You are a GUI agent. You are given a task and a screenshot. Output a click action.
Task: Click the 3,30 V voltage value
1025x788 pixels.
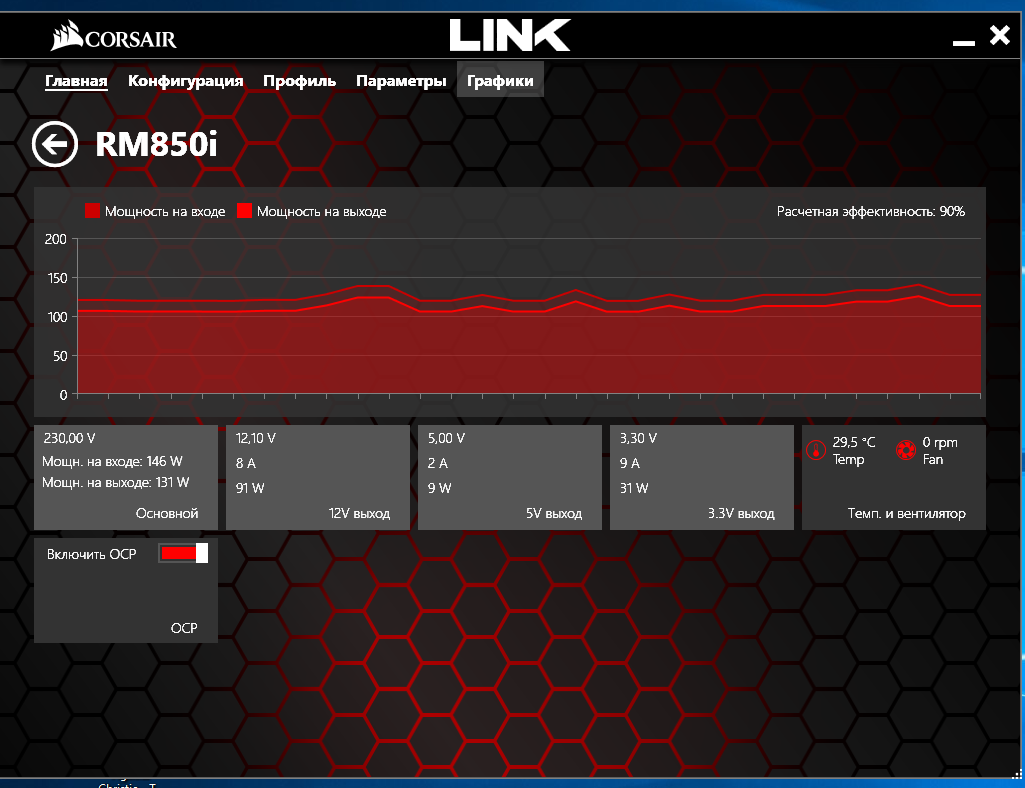coord(639,438)
